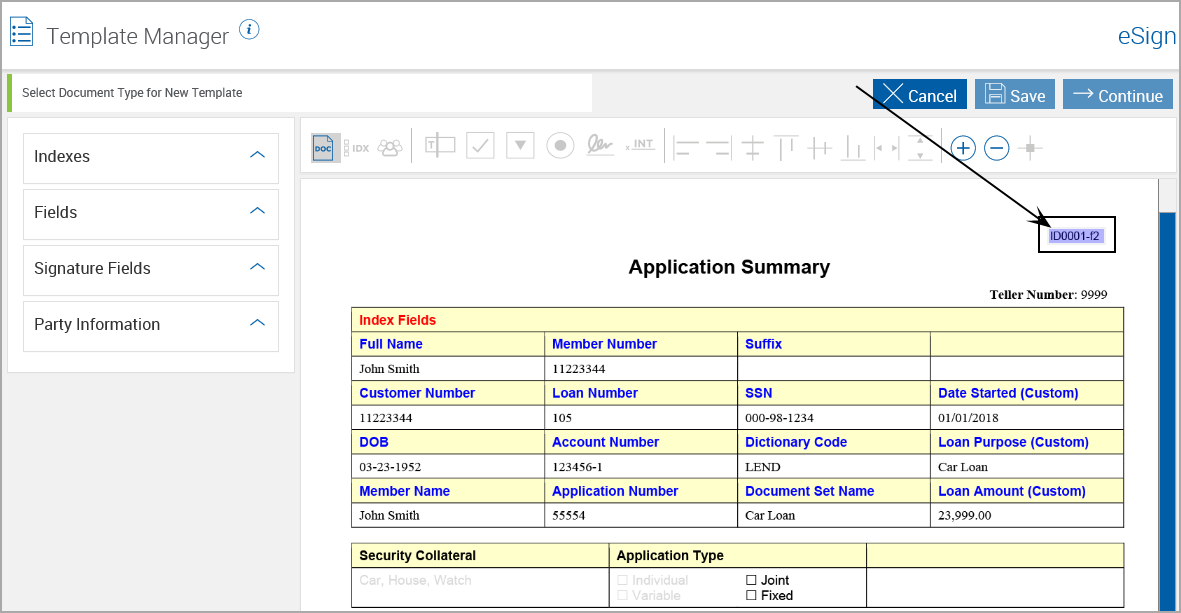Viewport: 1181px width, 613px height.
Task: Collapse the Fields panel chevron
Action: pos(258,211)
